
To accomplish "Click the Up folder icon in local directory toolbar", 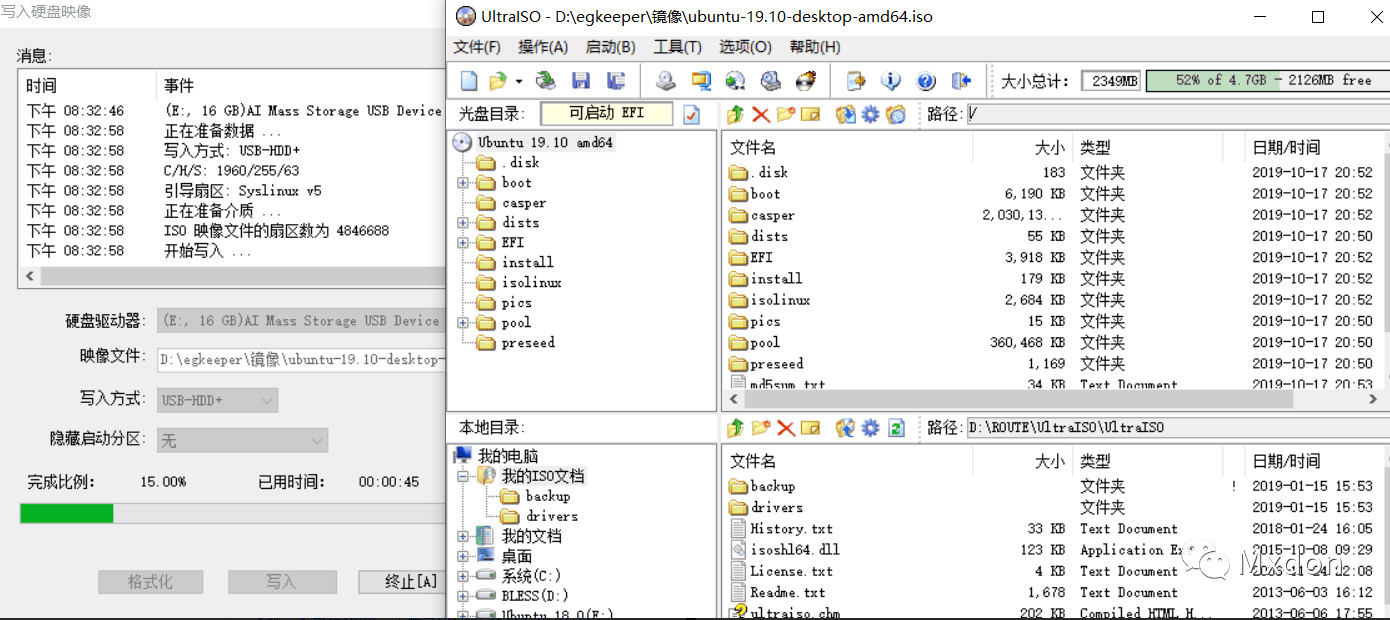I will coord(736,428).
